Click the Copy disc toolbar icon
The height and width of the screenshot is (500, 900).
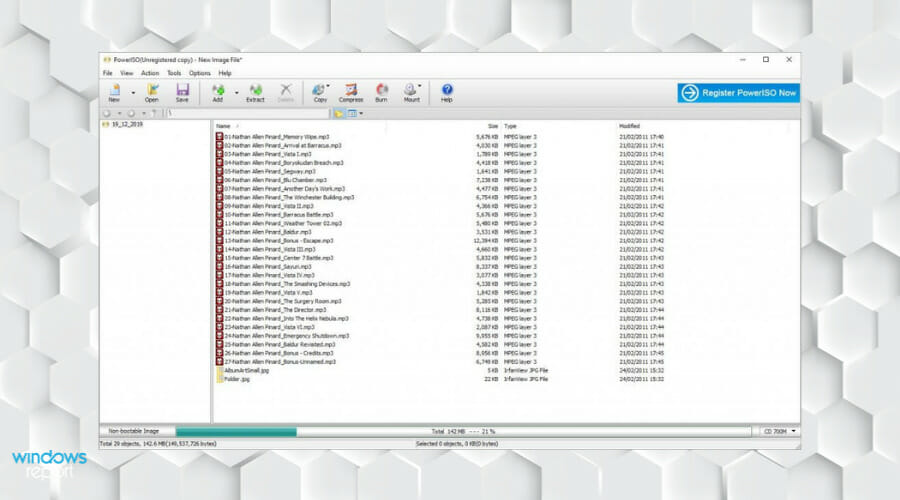click(x=320, y=92)
